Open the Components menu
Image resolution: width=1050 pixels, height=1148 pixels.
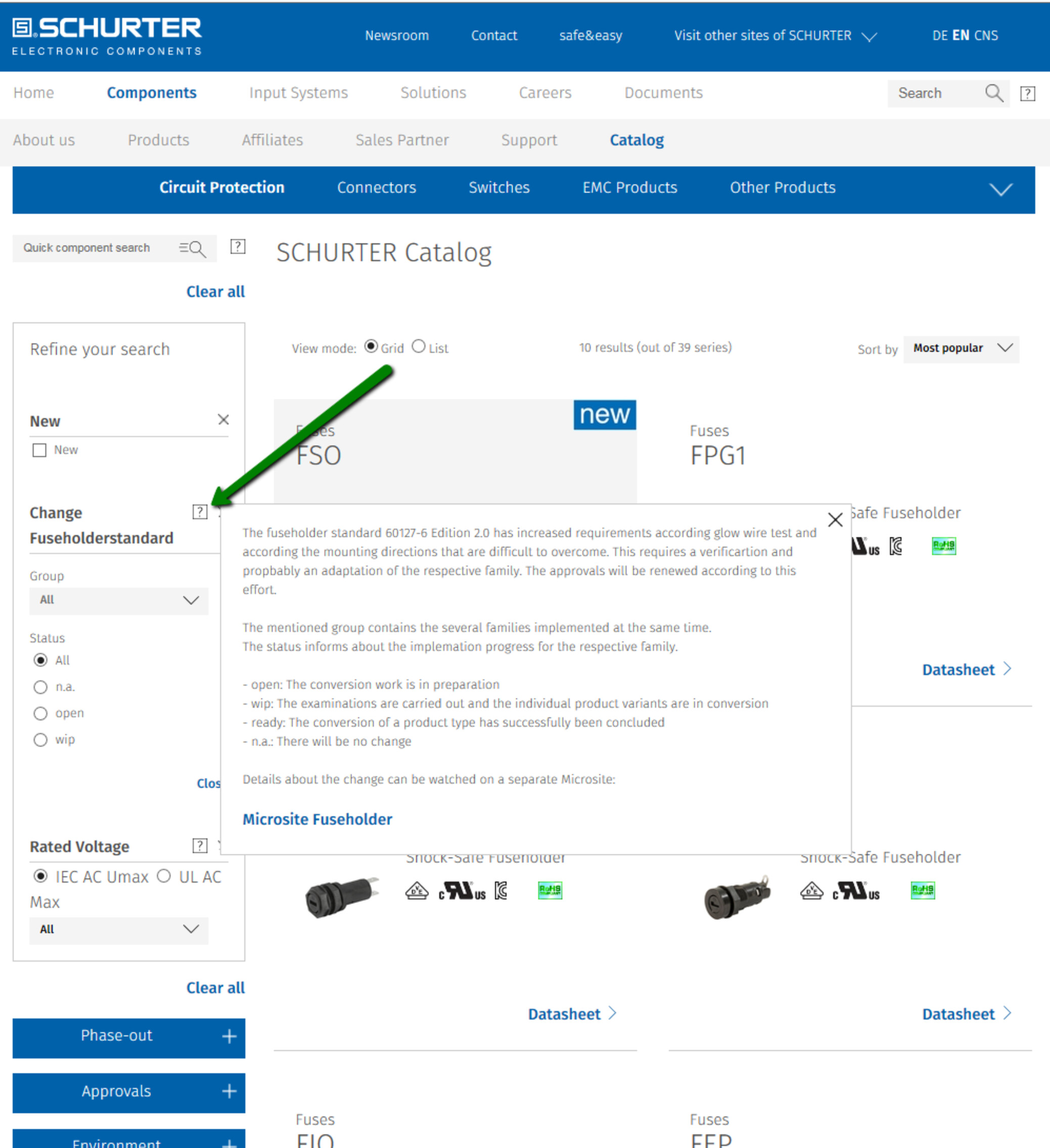pyautogui.click(x=152, y=93)
